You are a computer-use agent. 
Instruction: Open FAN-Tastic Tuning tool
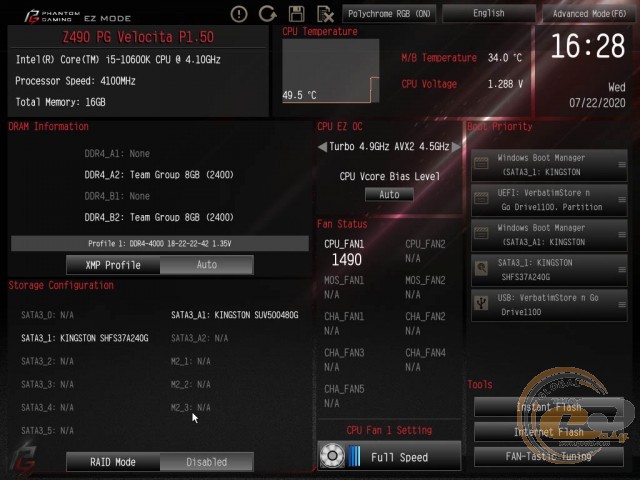pyautogui.click(x=549, y=456)
